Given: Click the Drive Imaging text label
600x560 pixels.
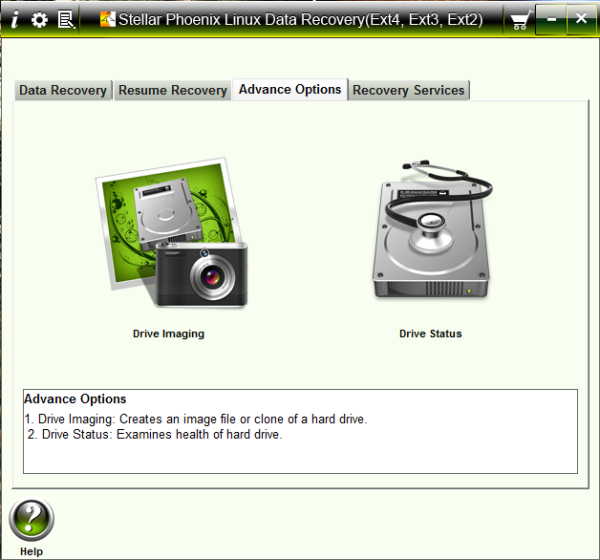Looking at the screenshot, I should (168, 334).
